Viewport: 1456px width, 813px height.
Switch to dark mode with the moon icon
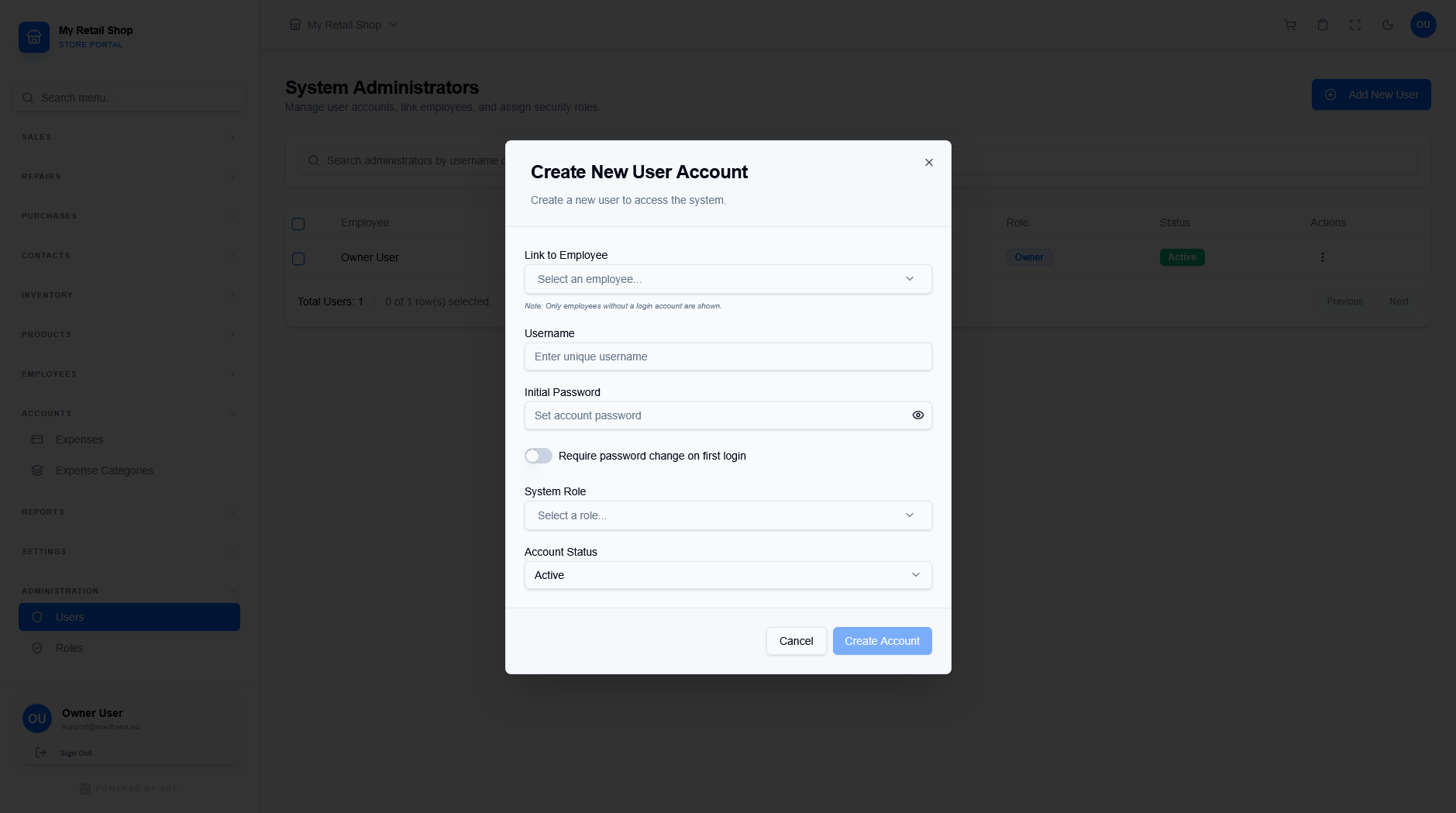tap(1386, 25)
